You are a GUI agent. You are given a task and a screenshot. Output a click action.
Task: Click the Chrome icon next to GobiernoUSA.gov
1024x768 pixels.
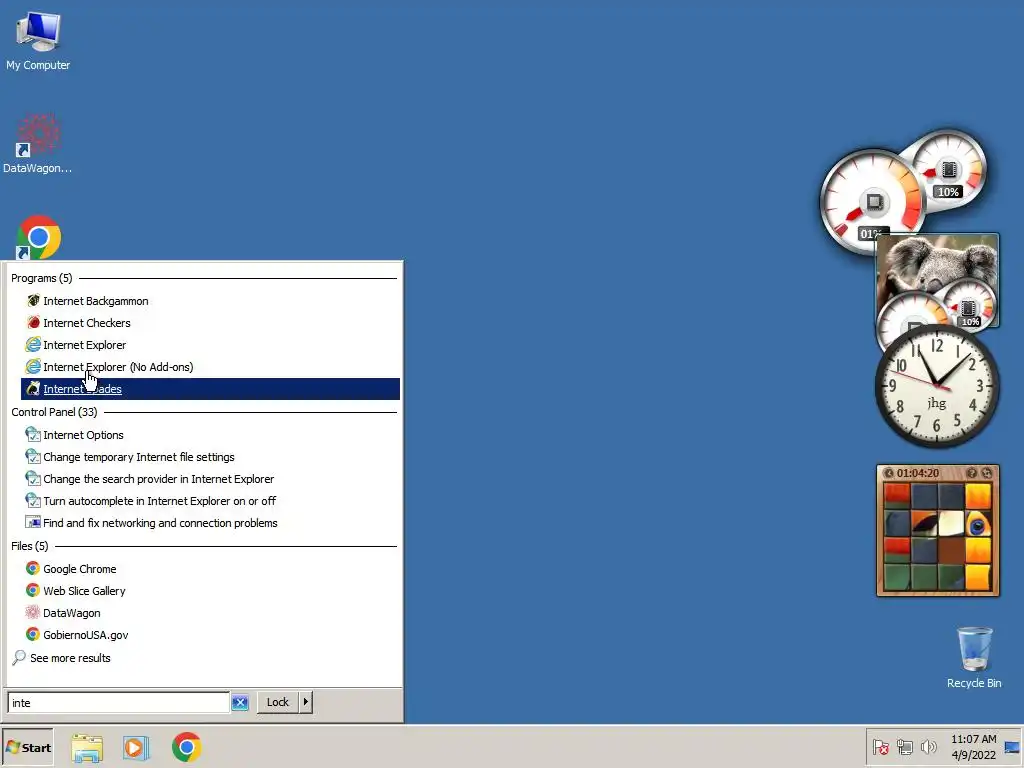tap(33, 634)
